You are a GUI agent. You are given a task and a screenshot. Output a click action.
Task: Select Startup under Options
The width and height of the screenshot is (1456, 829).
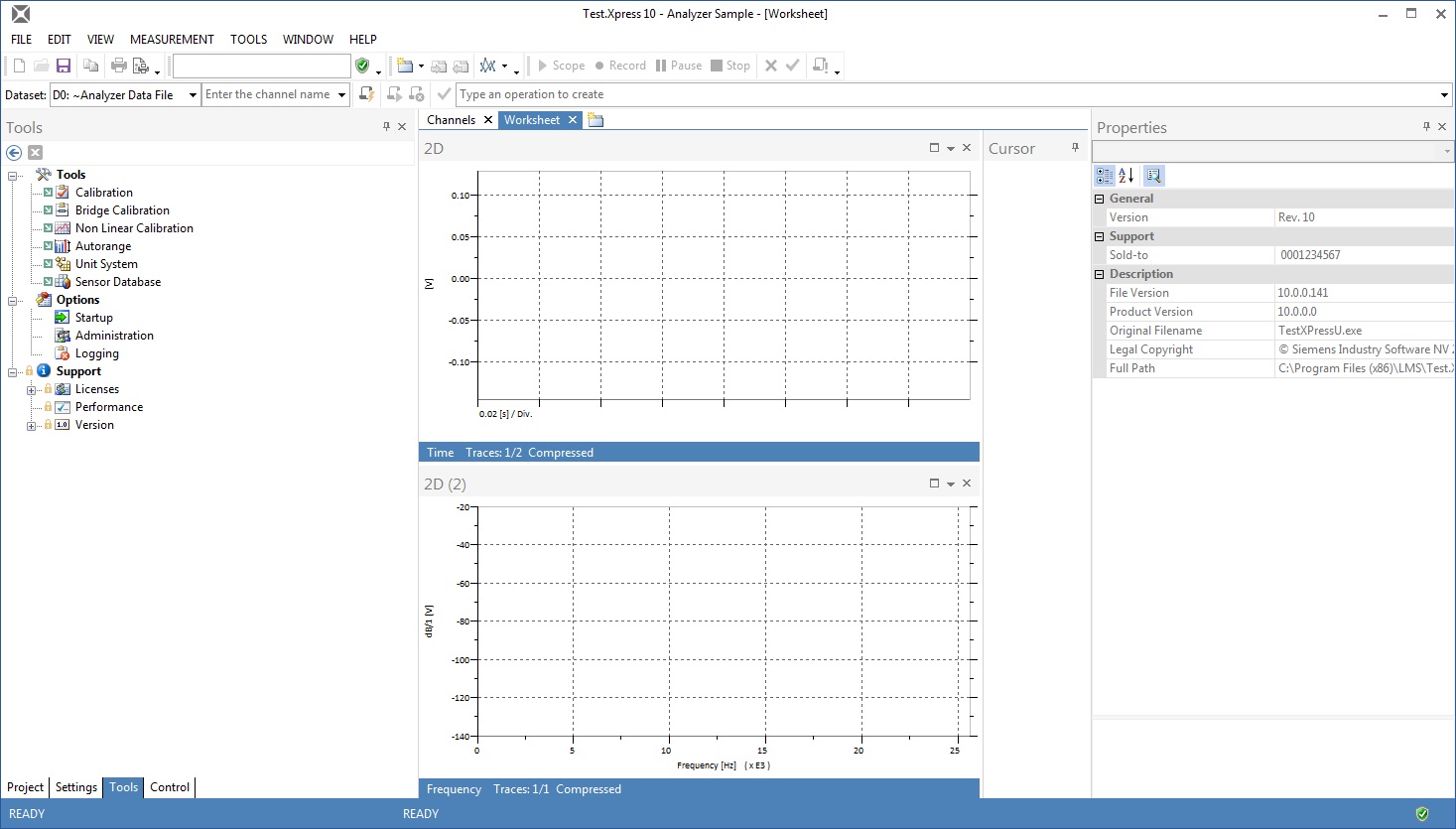click(x=94, y=318)
